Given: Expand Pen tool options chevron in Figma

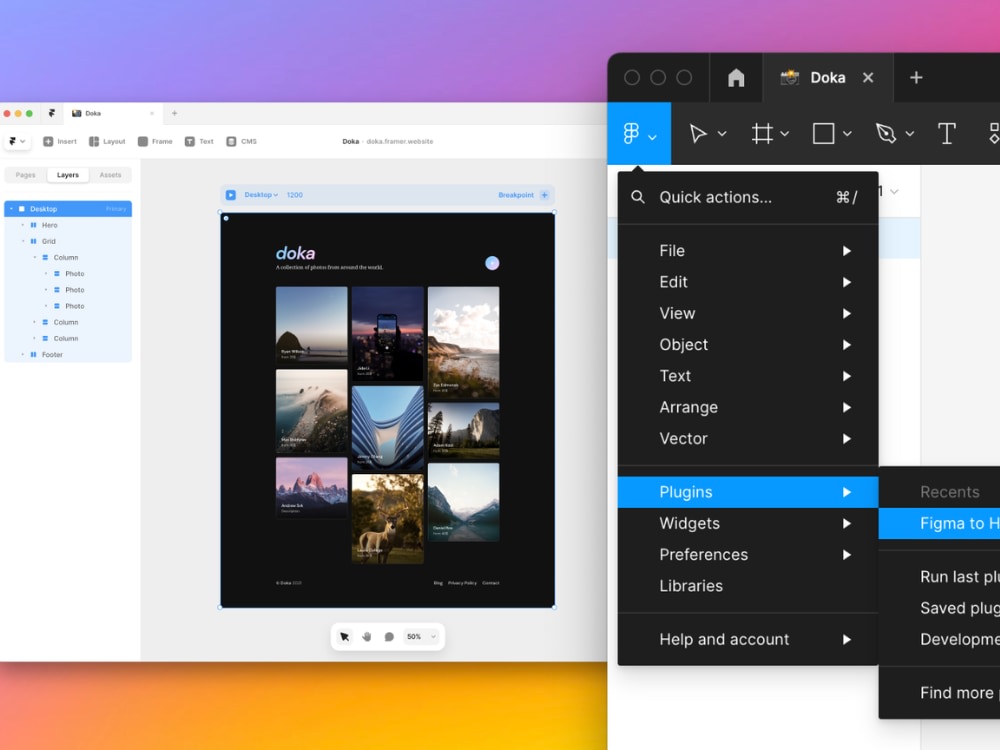Looking at the screenshot, I should 909,134.
